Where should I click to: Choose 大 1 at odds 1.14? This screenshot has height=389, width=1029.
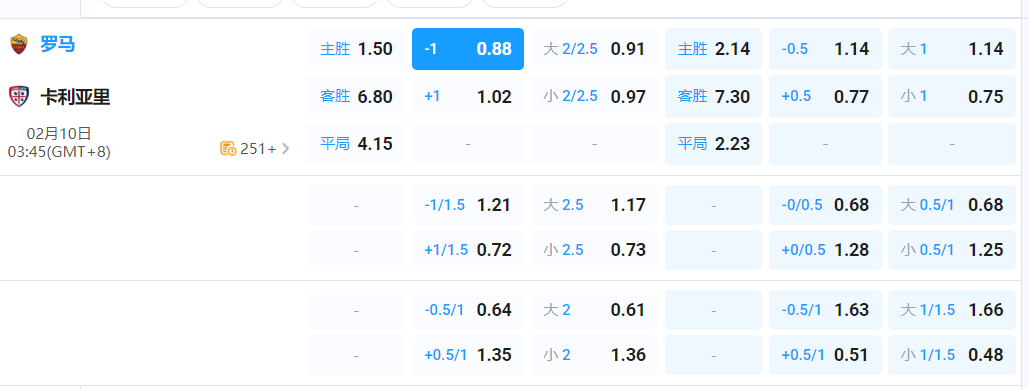pyautogui.click(x=952, y=49)
